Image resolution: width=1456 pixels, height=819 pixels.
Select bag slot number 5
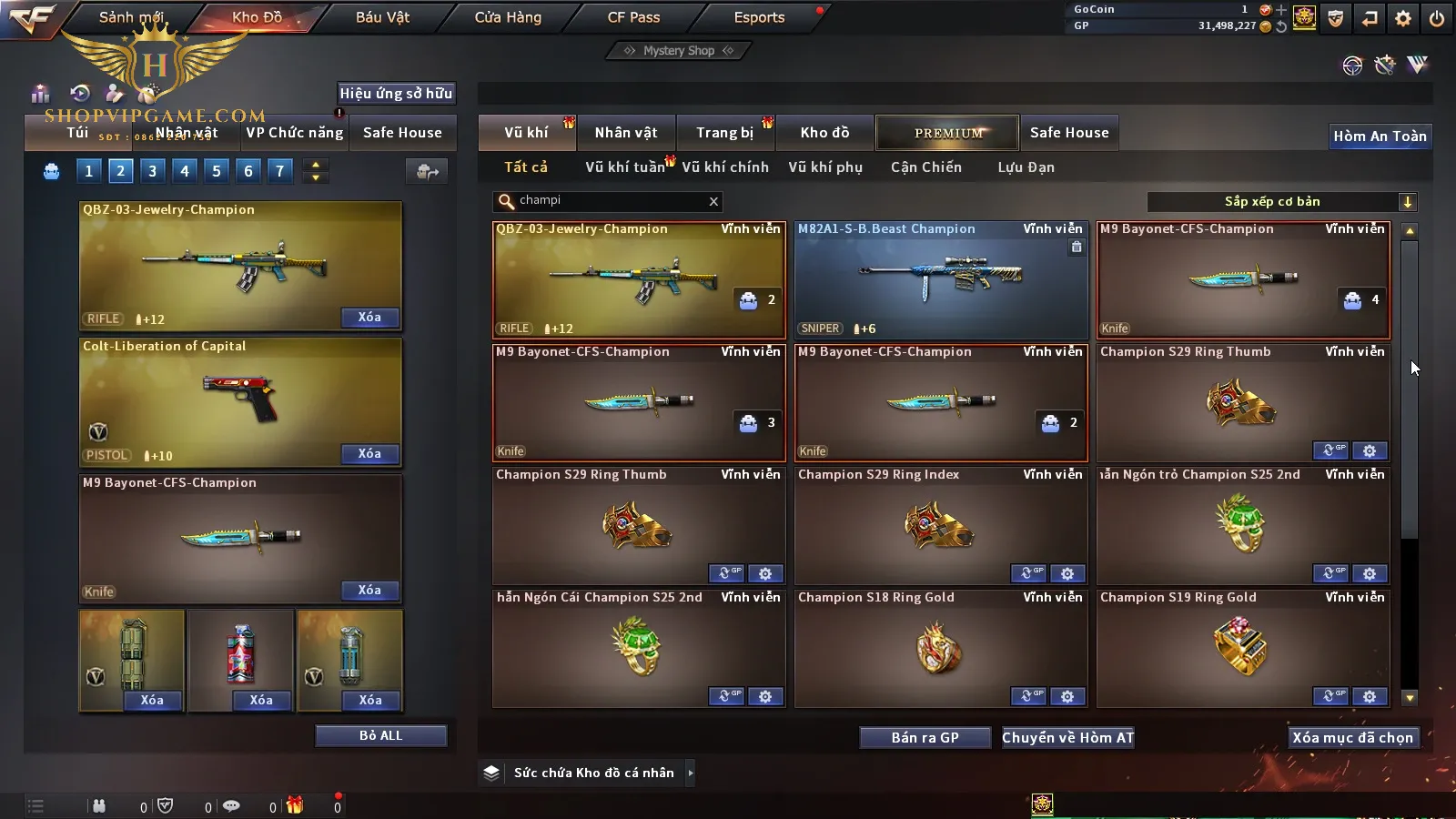(217, 170)
